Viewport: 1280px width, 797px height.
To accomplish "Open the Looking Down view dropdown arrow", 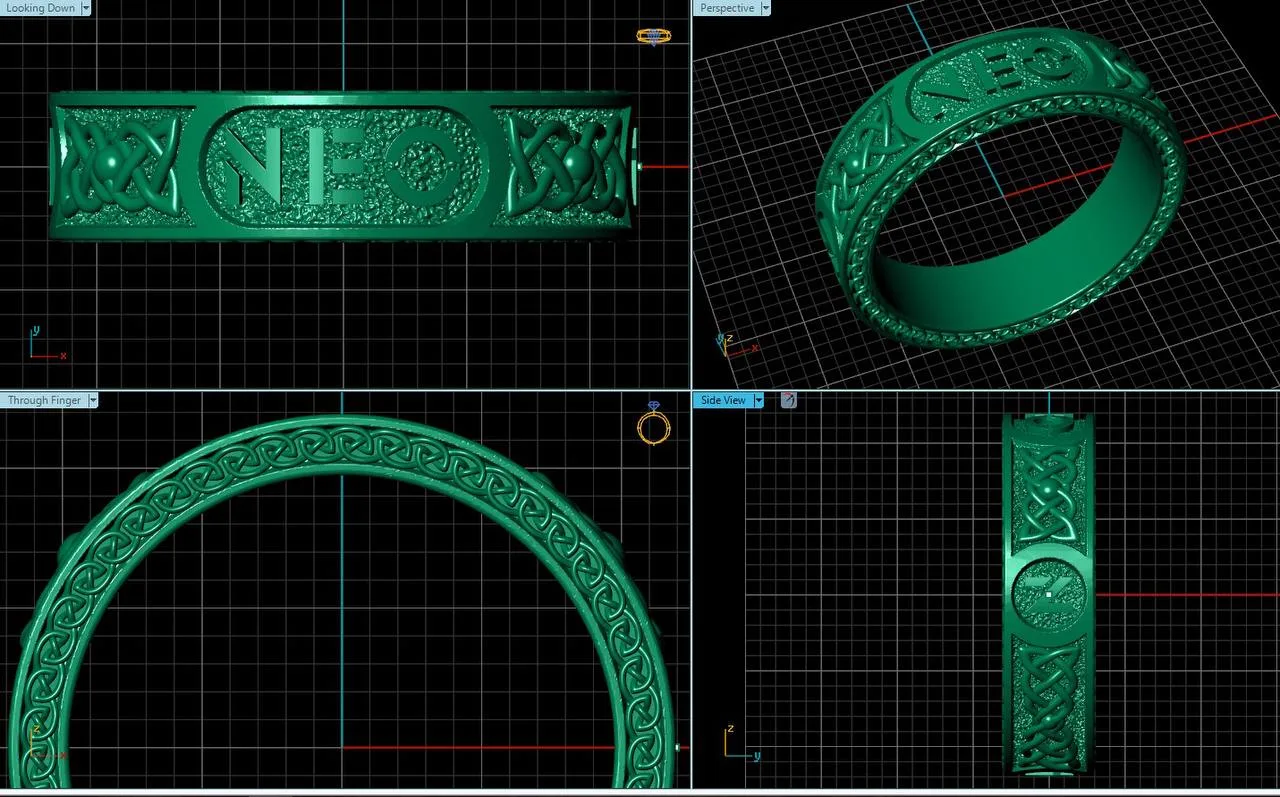I will coord(86,8).
